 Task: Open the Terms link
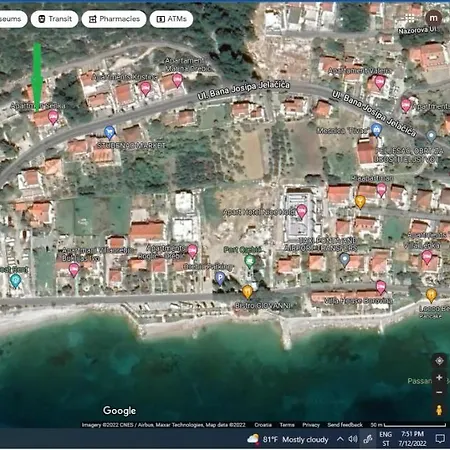[x=287, y=425]
